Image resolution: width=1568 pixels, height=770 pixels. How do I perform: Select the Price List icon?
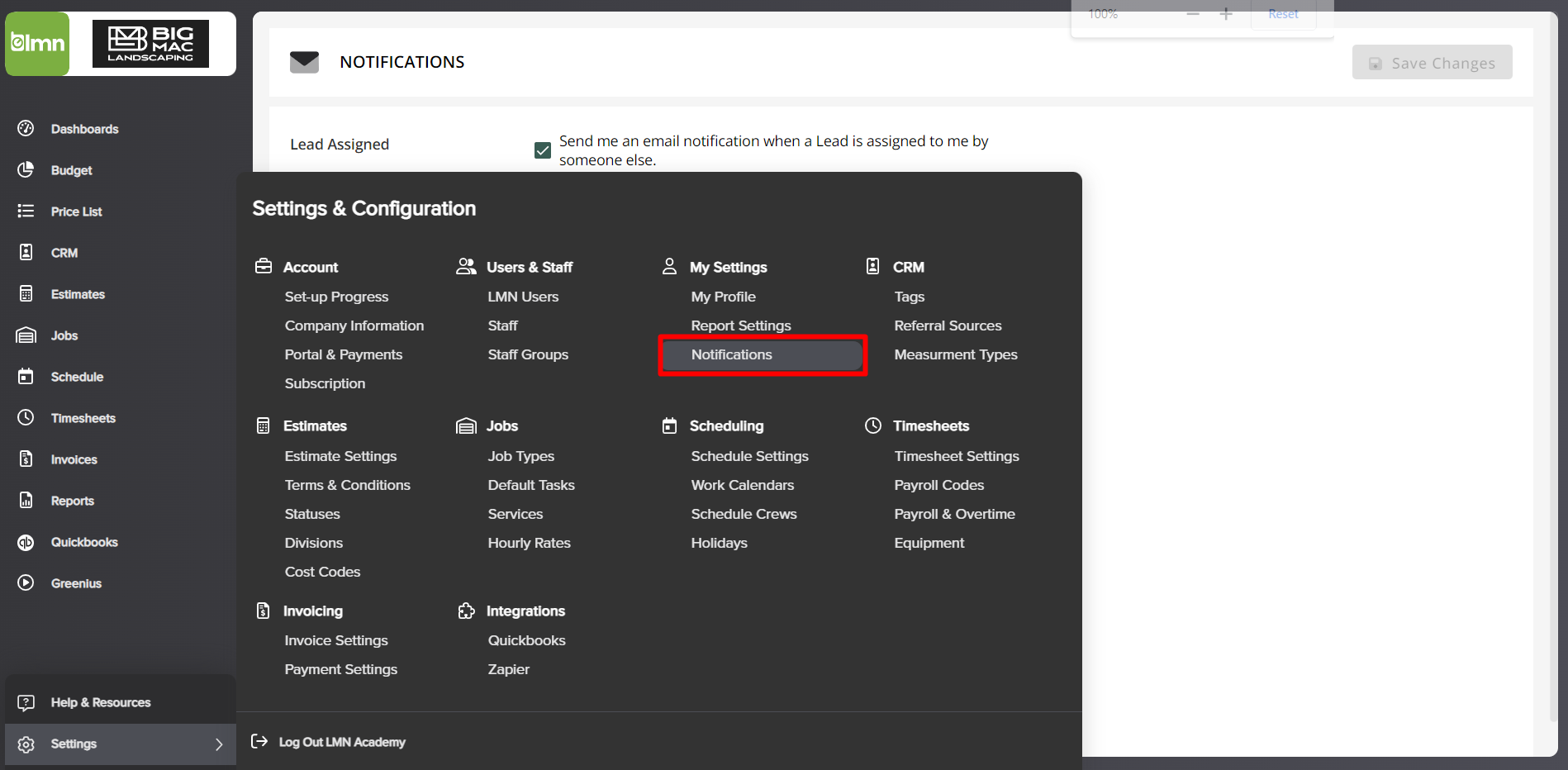click(x=26, y=211)
